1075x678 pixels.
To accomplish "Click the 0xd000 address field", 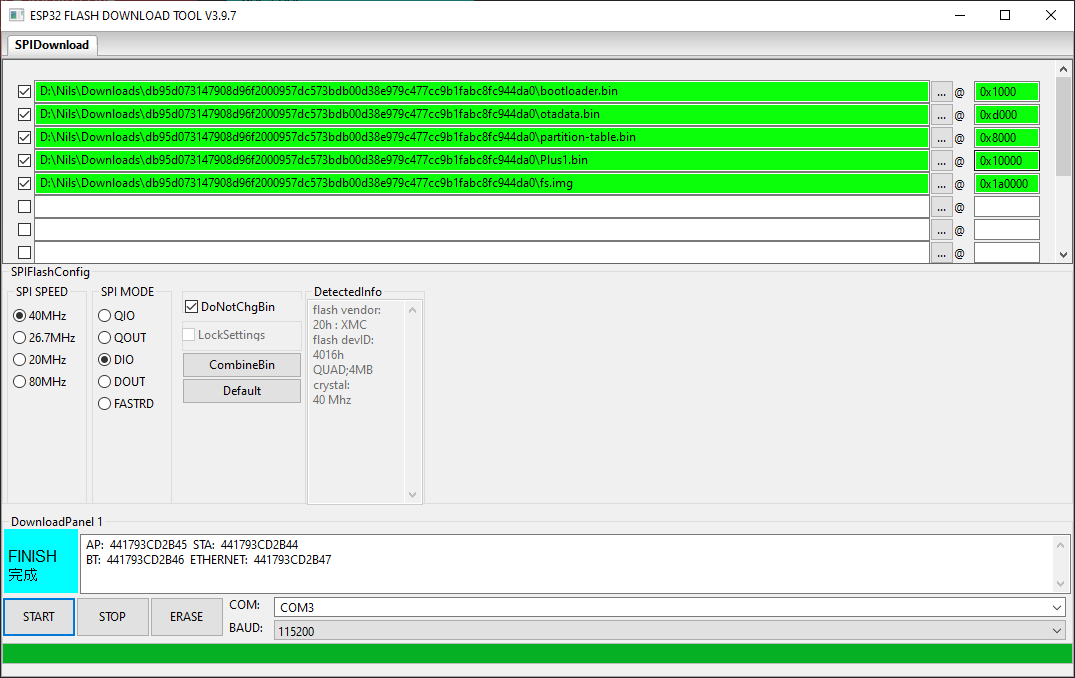I will click(1006, 114).
